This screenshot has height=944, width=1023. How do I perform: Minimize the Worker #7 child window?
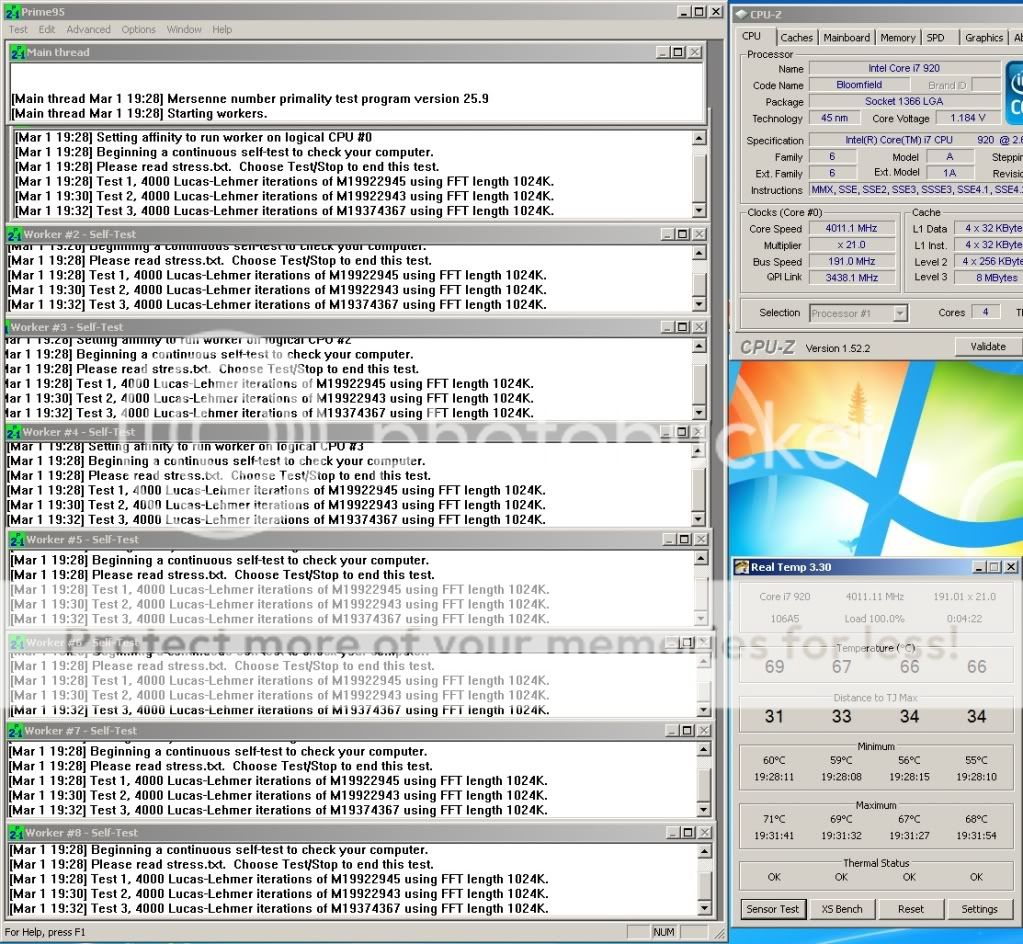click(x=671, y=731)
